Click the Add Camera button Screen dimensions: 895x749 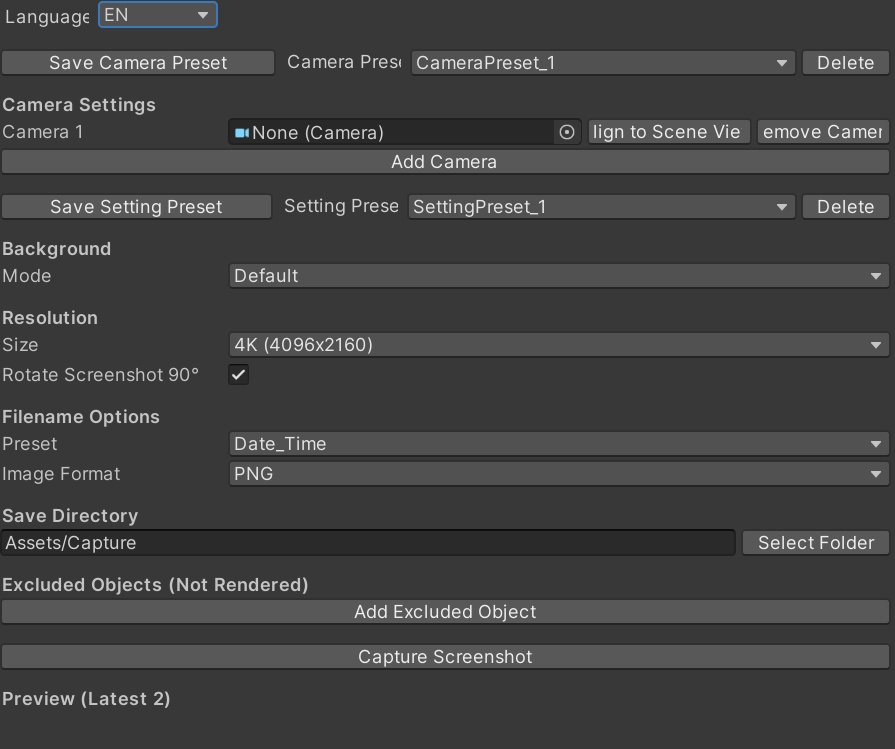(x=445, y=162)
